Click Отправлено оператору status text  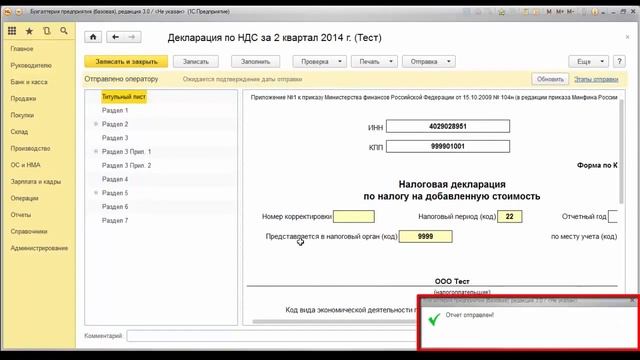coord(121,79)
